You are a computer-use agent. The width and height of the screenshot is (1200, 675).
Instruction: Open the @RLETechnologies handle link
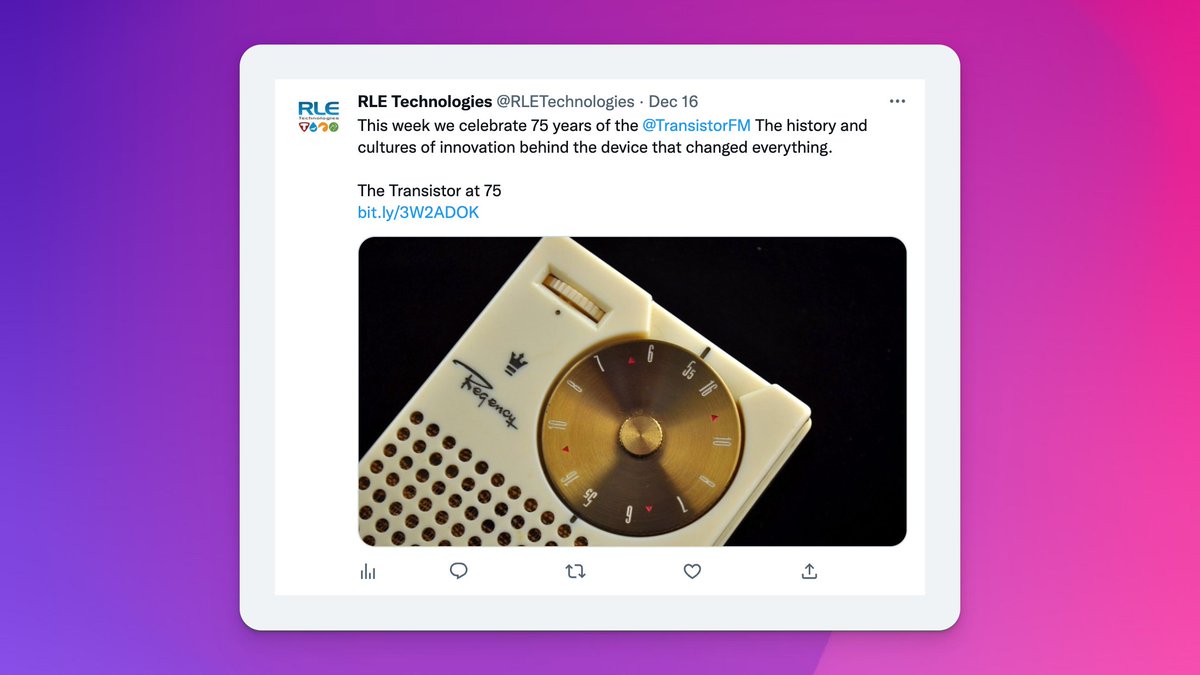(x=566, y=101)
